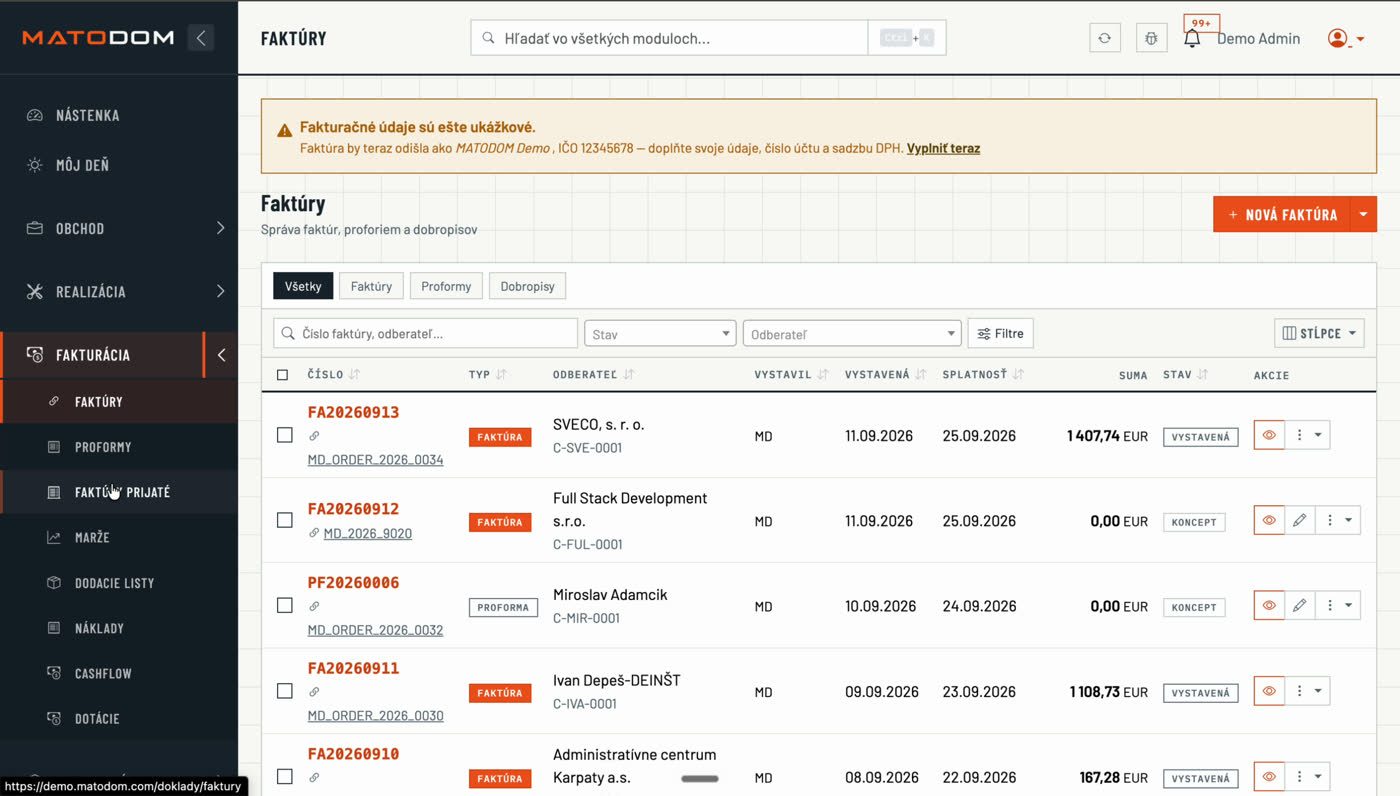The width and height of the screenshot is (1400, 796).
Task: View invoice FA20260913 with the eye icon
Action: coord(1269,435)
